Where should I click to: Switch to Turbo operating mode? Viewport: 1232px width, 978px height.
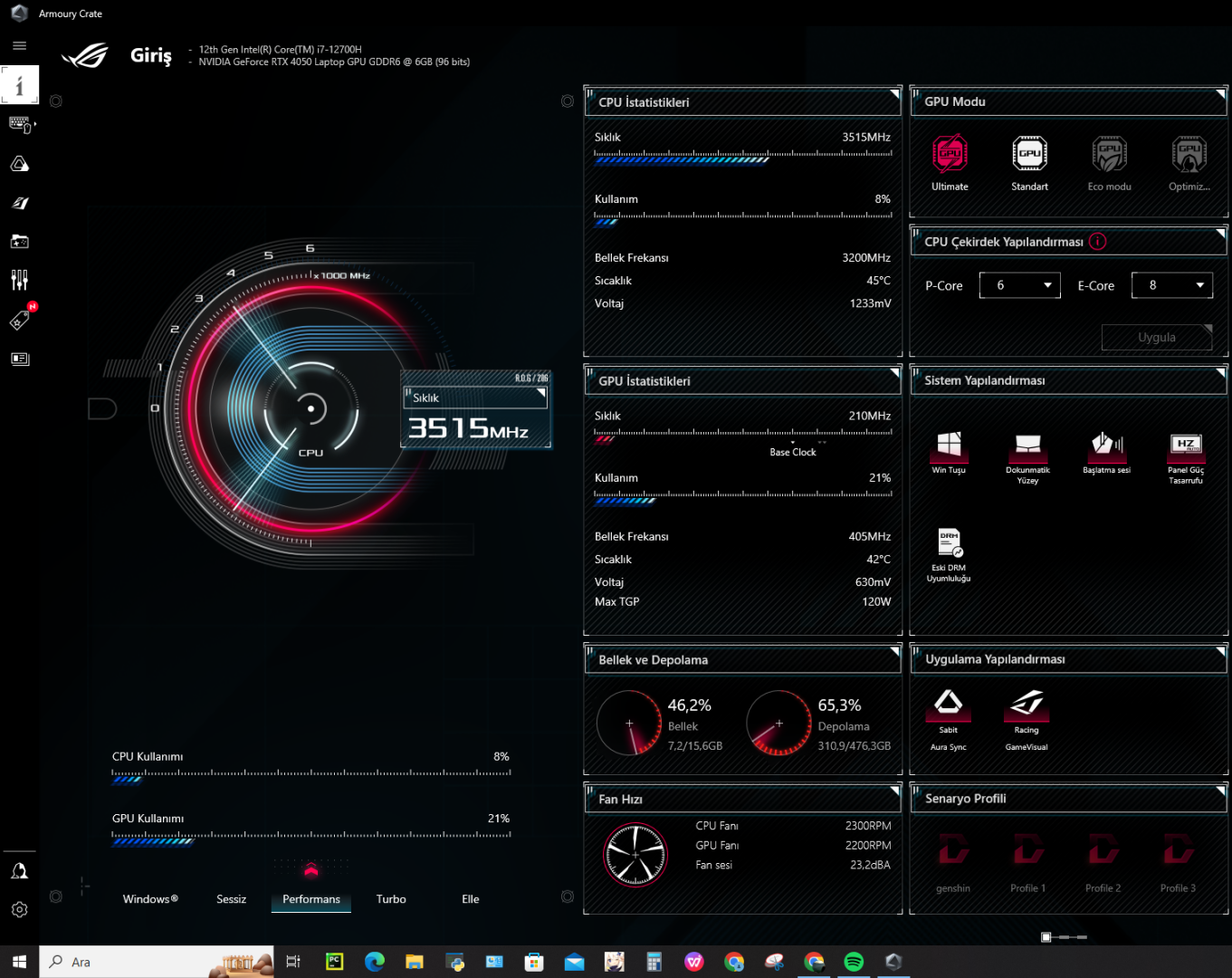tap(391, 899)
